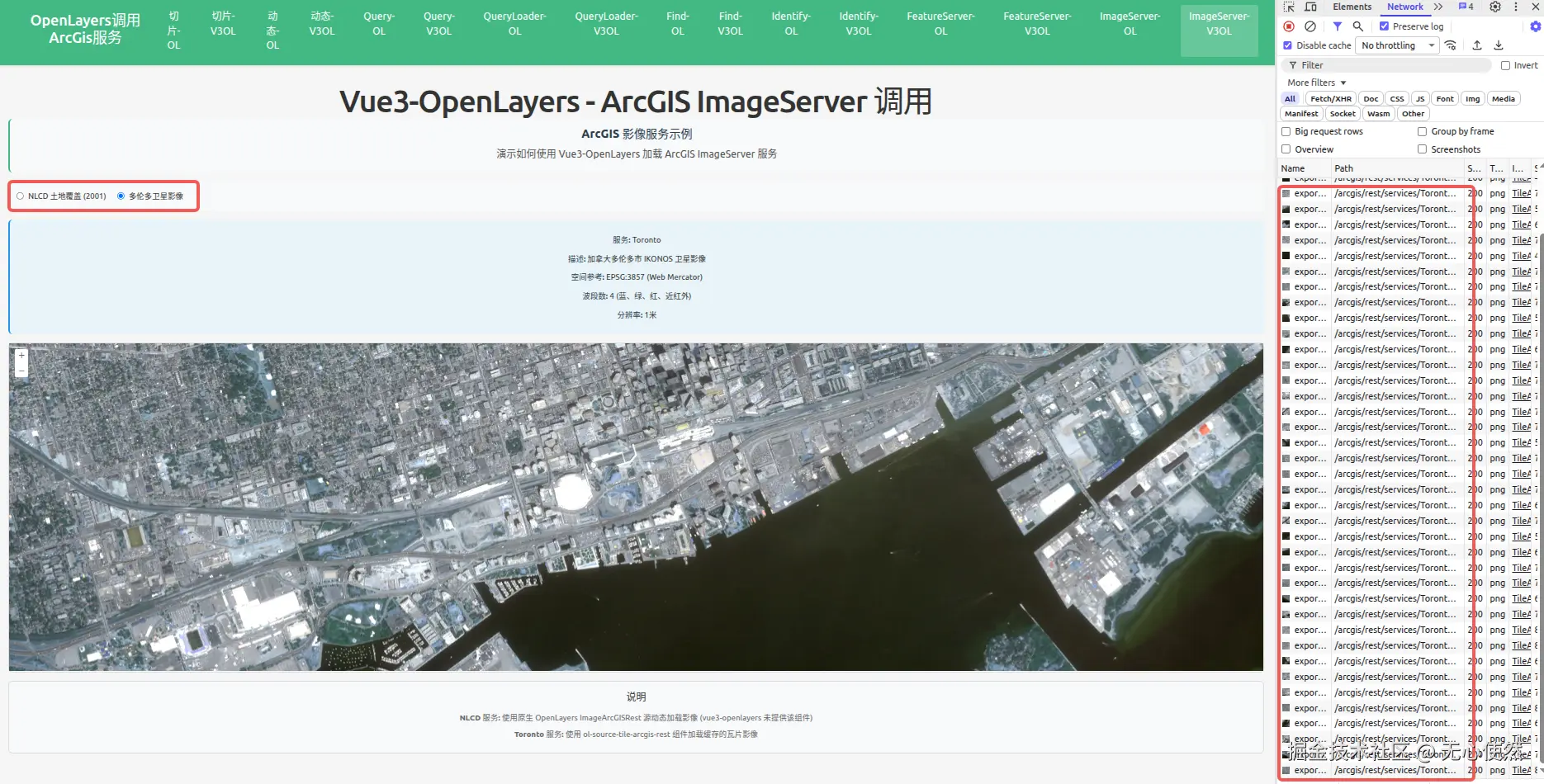The image size is (1544, 784).
Task: Filter requests by Img type
Action: [1472, 99]
